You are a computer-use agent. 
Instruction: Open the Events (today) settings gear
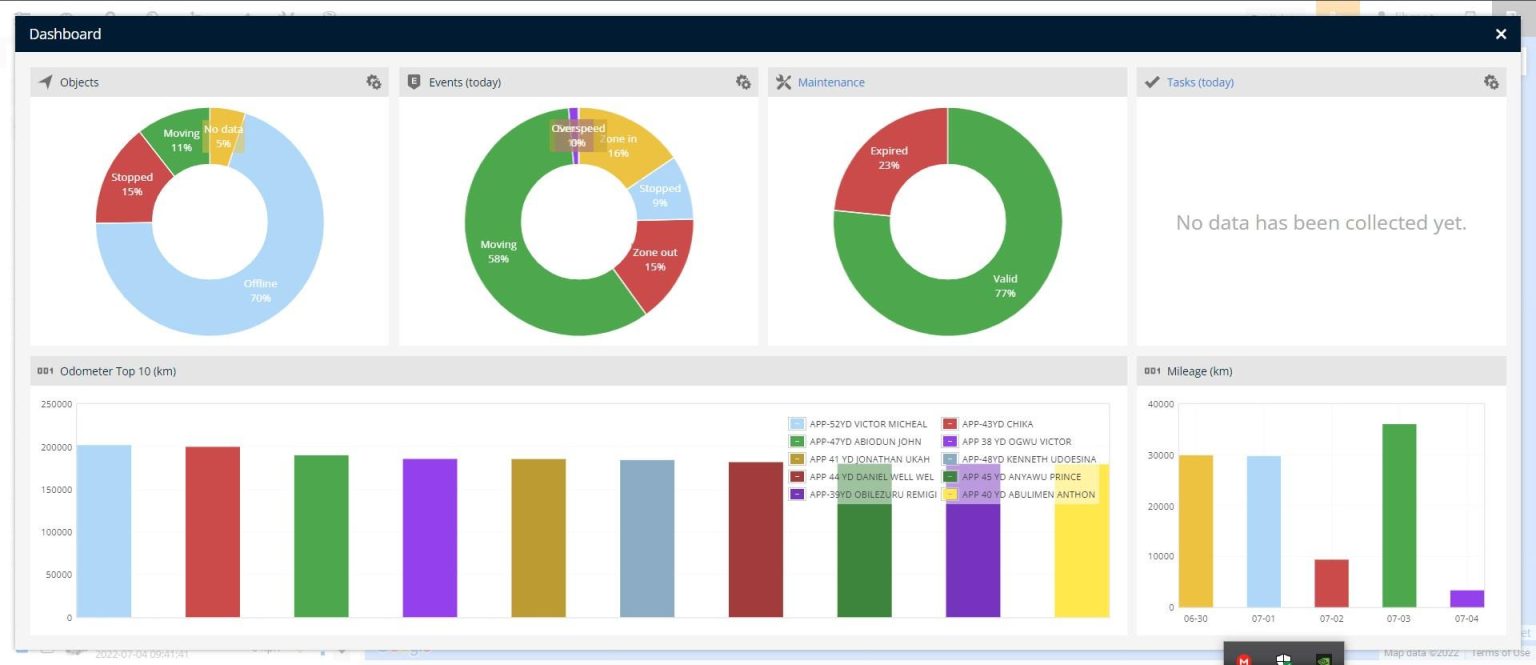pyautogui.click(x=742, y=82)
